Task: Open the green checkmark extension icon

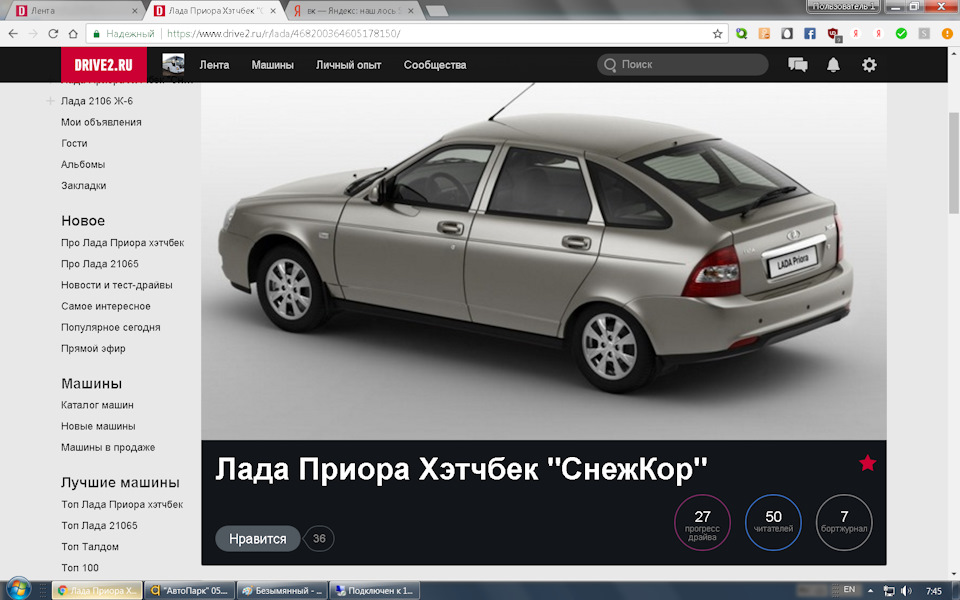Action: point(901,34)
